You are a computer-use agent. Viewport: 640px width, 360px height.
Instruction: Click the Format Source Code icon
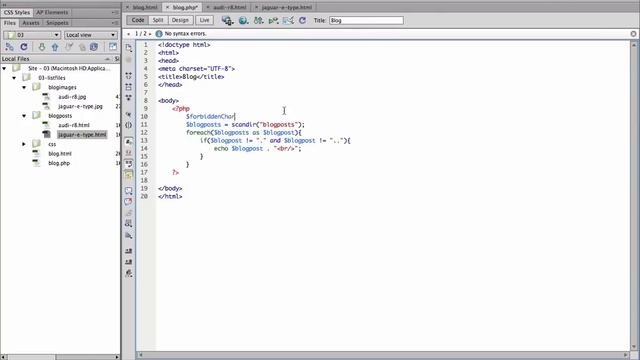[129, 273]
